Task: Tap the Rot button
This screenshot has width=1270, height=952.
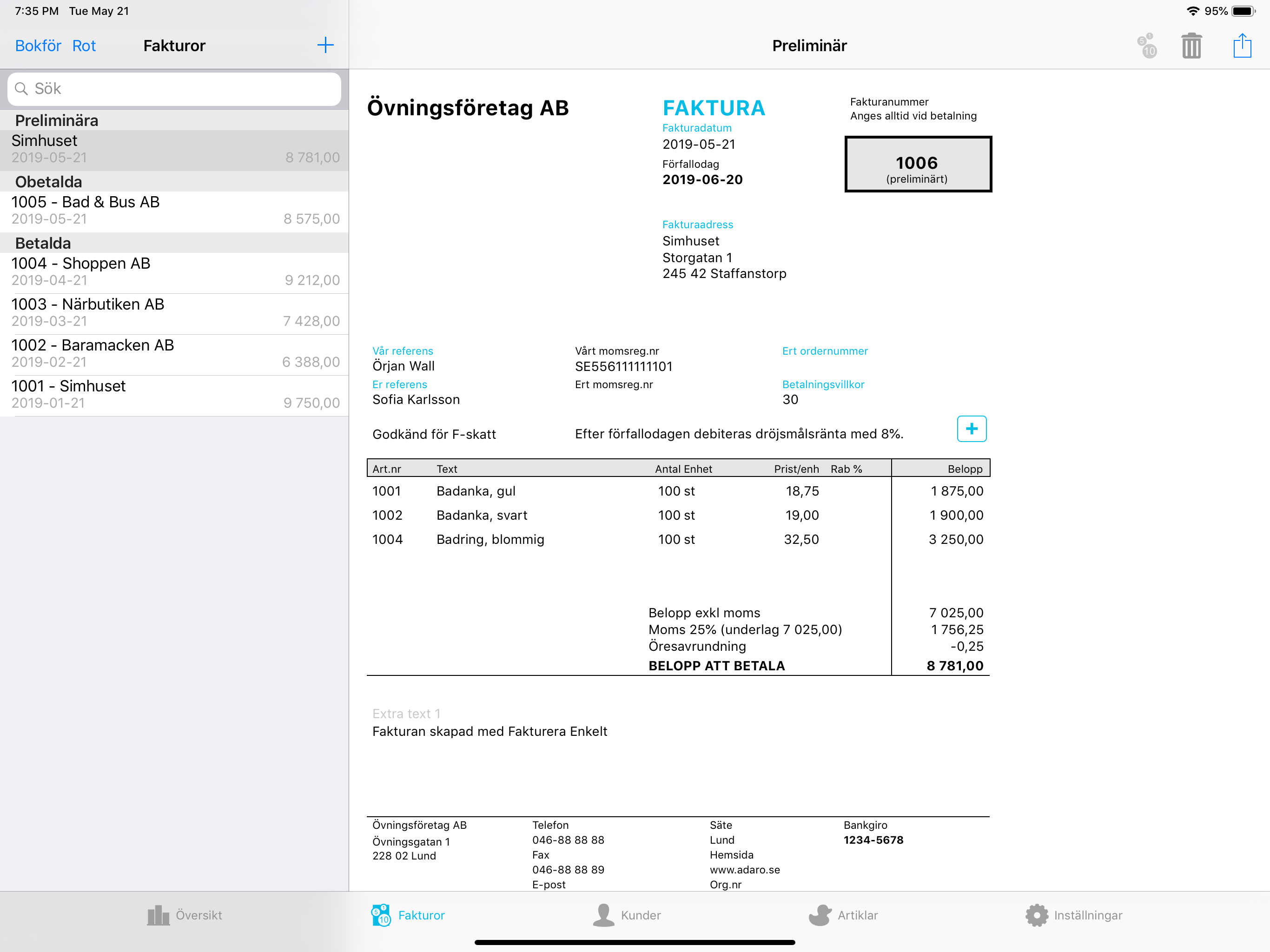Action: 84,46
